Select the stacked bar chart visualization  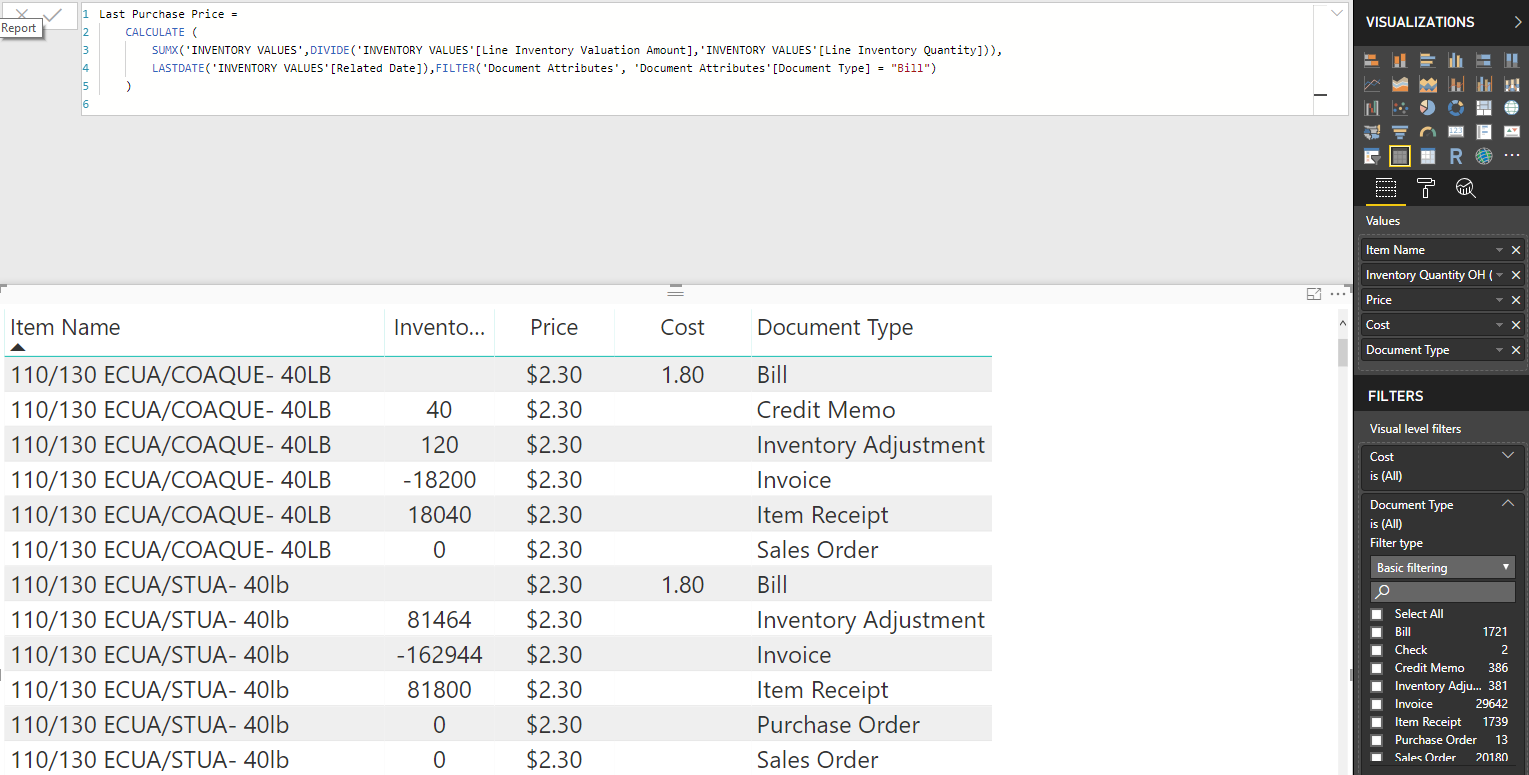pos(1372,60)
